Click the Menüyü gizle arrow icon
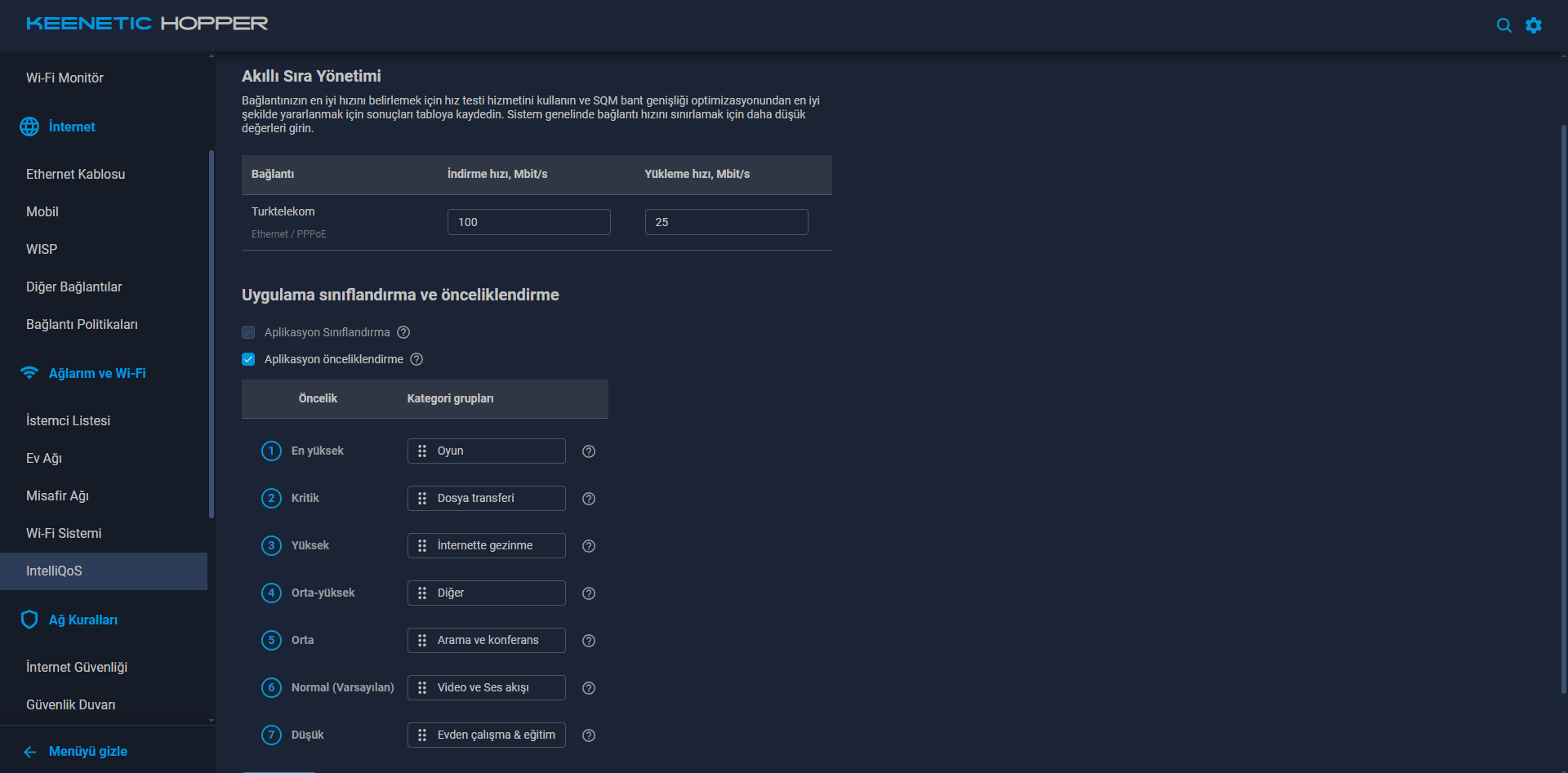Viewport: 1568px width, 773px height. tap(30, 752)
